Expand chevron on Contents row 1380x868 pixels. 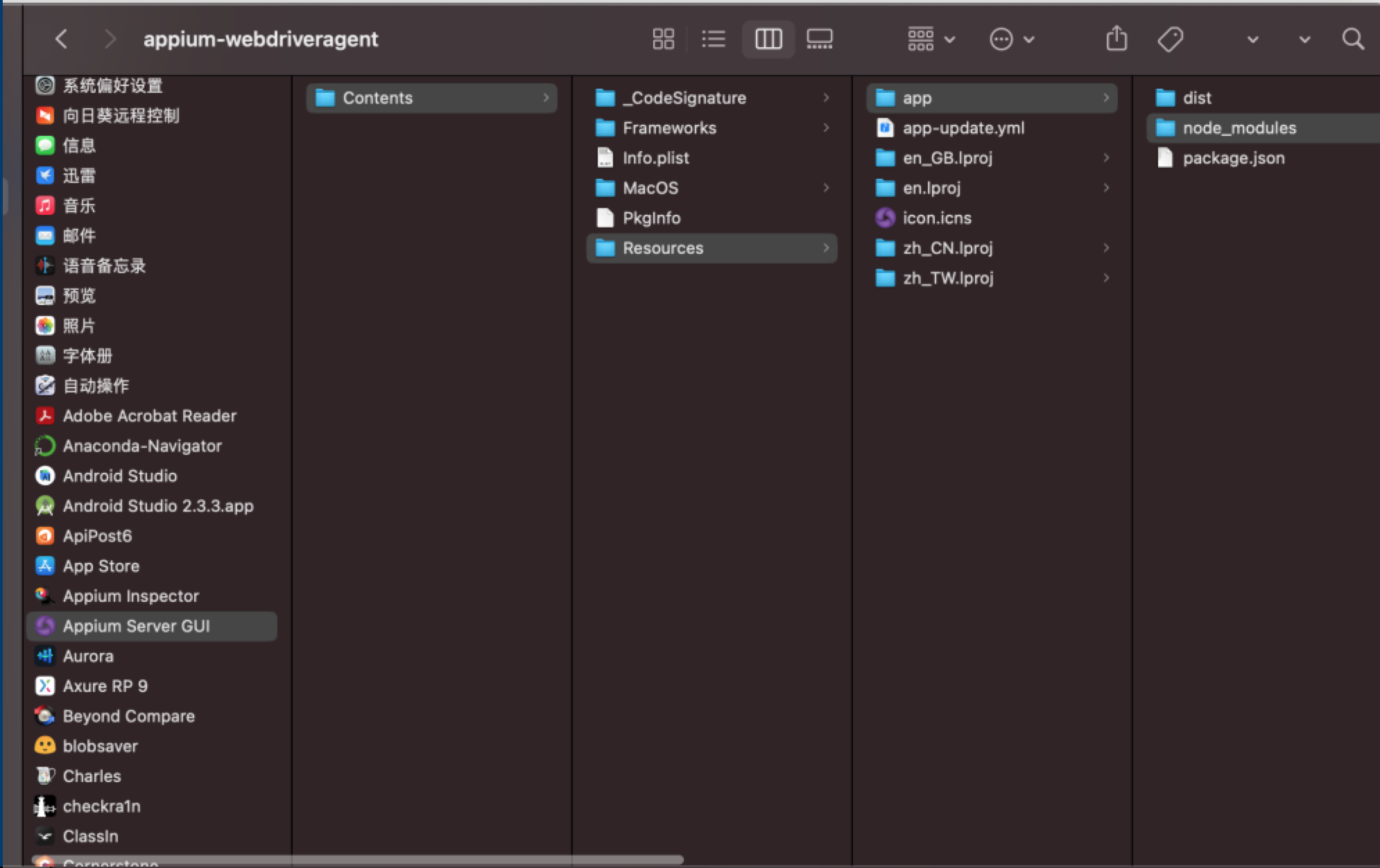[x=546, y=98]
